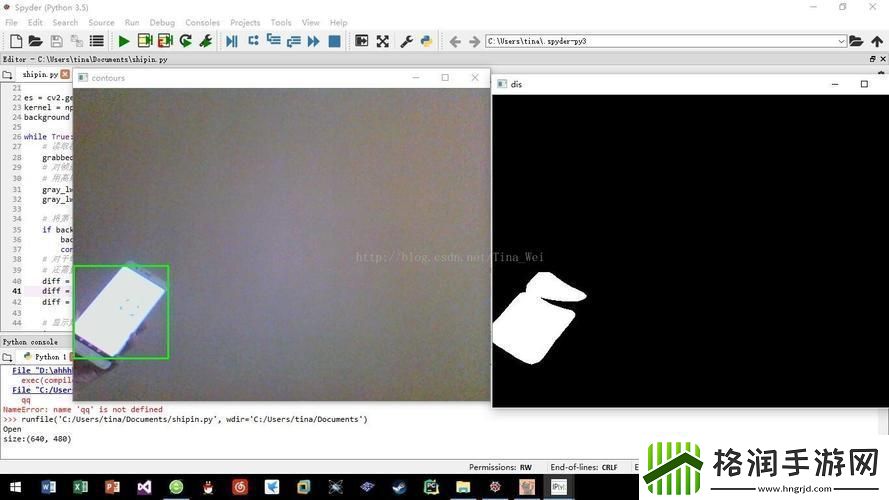889x500 pixels.
Task: Run the script with green play button
Action: [x=124, y=41]
